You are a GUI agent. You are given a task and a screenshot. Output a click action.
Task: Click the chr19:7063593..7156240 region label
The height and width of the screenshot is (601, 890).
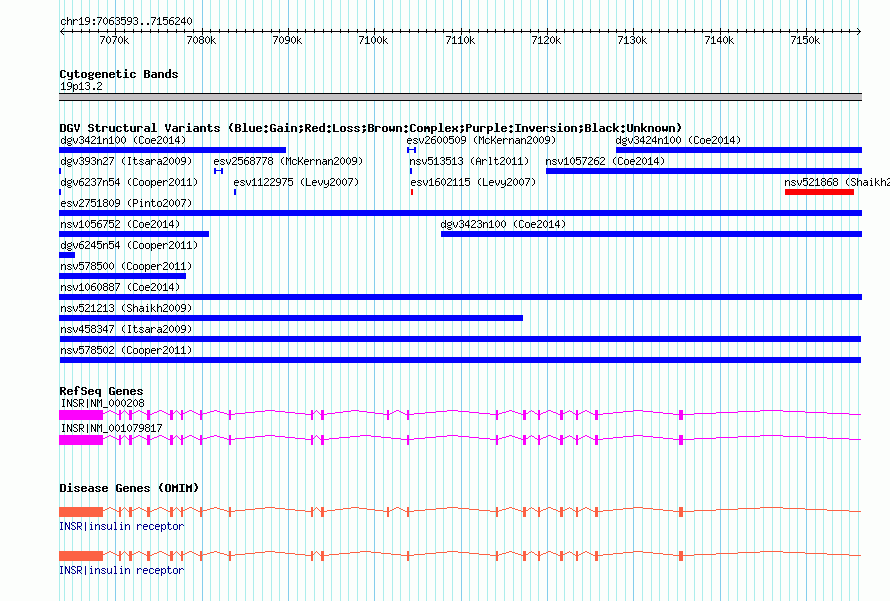coord(126,21)
